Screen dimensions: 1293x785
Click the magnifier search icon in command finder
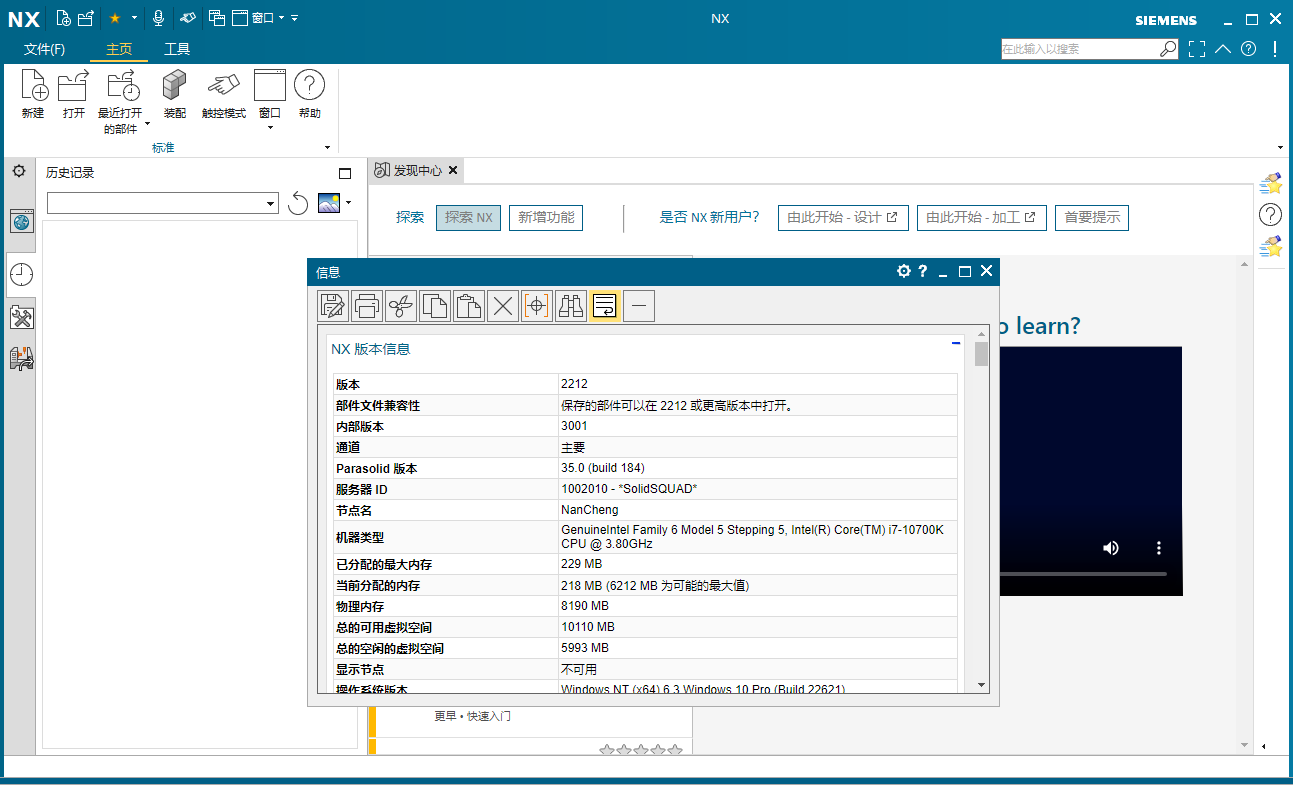(1168, 48)
